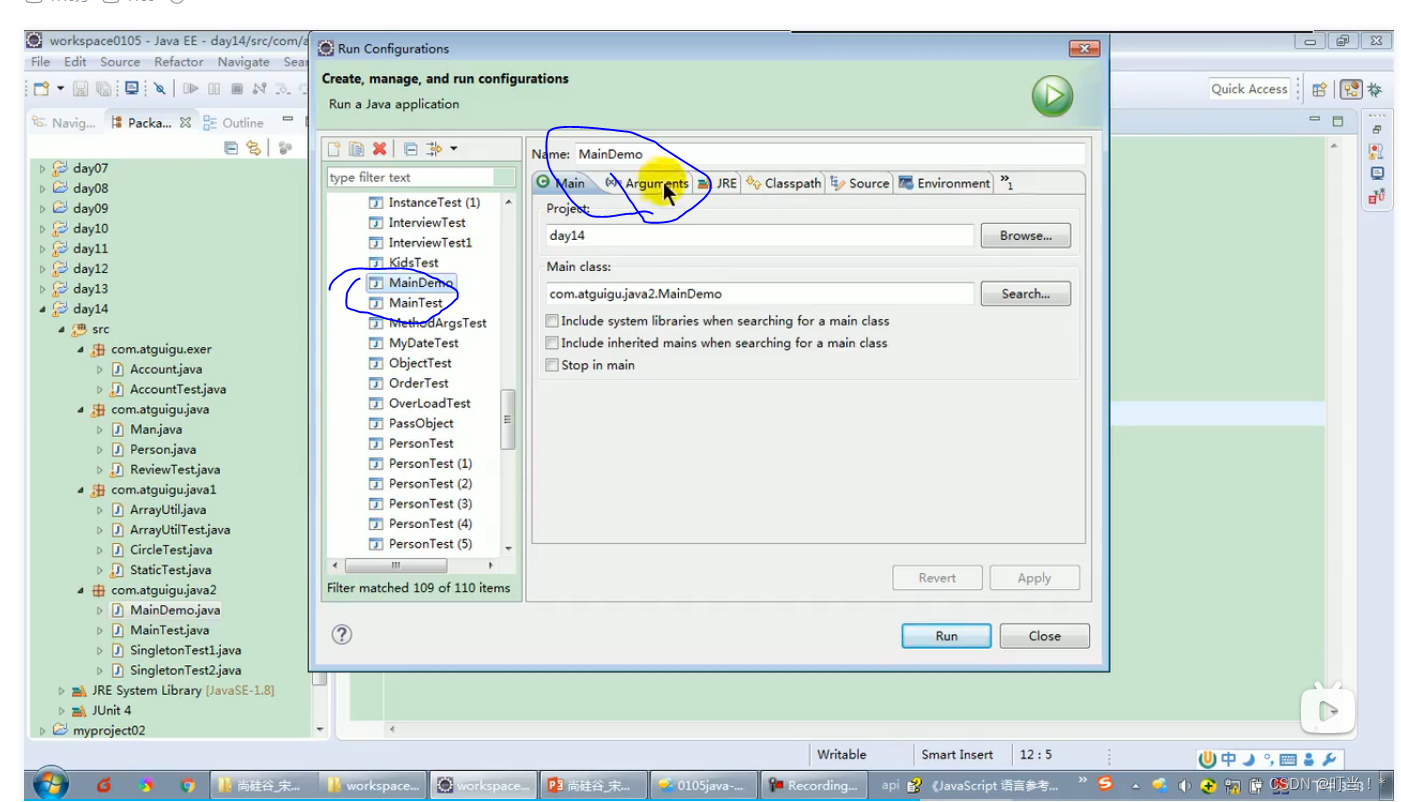The image size is (1401, 802).
Task: Show hidden tabs via the »1 chevron
Action: point(1006,182)
